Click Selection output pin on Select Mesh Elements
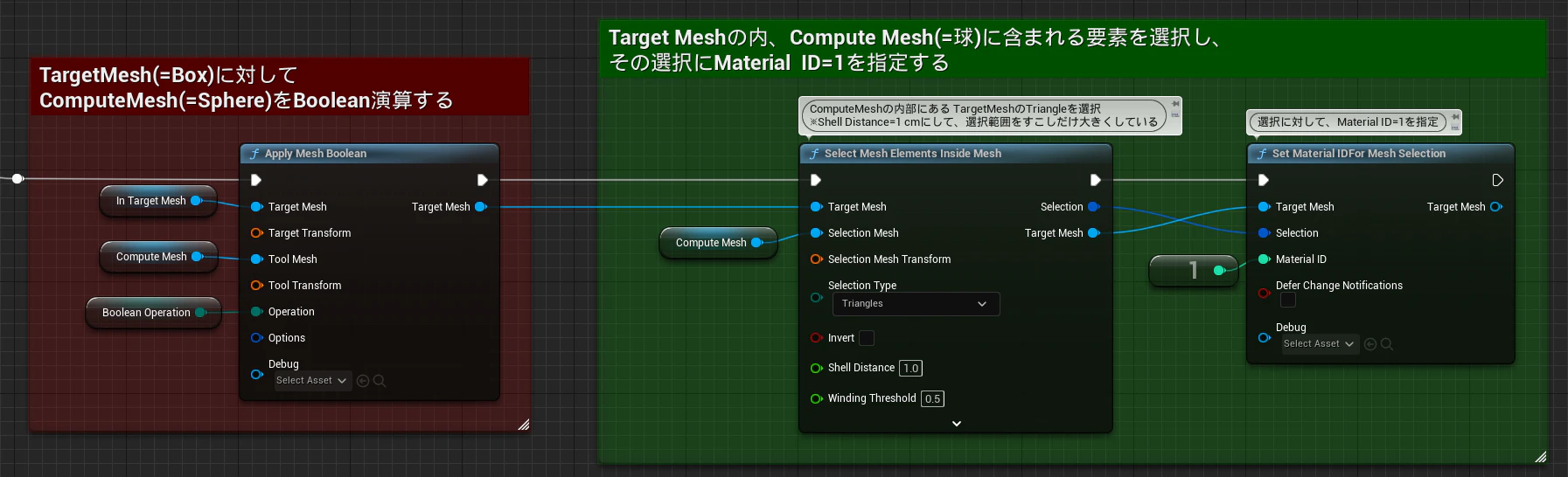1568x477 pixels. point(1094,207)
